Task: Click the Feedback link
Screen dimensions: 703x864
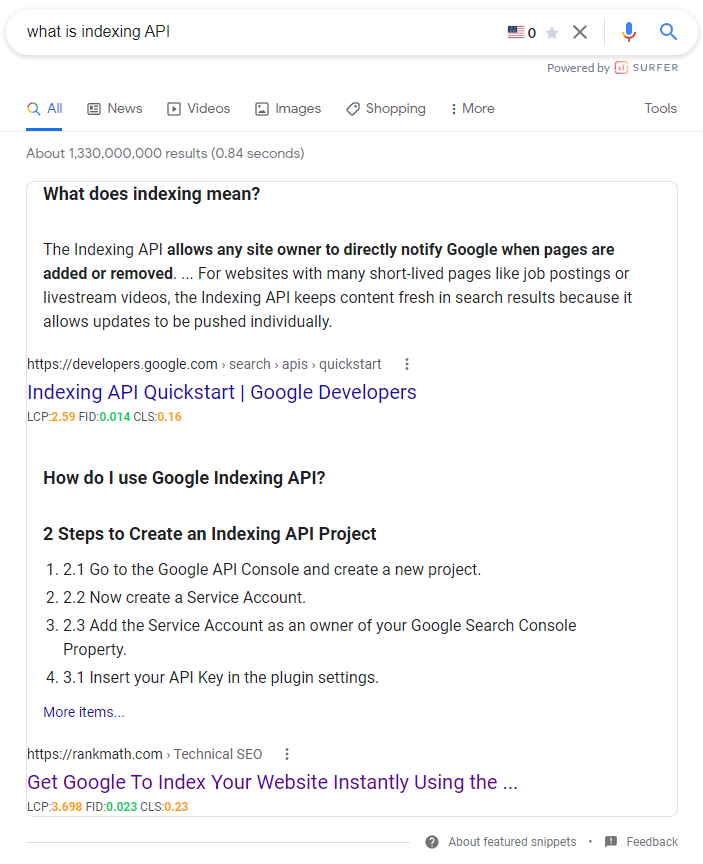Action: tap(652, 842)
